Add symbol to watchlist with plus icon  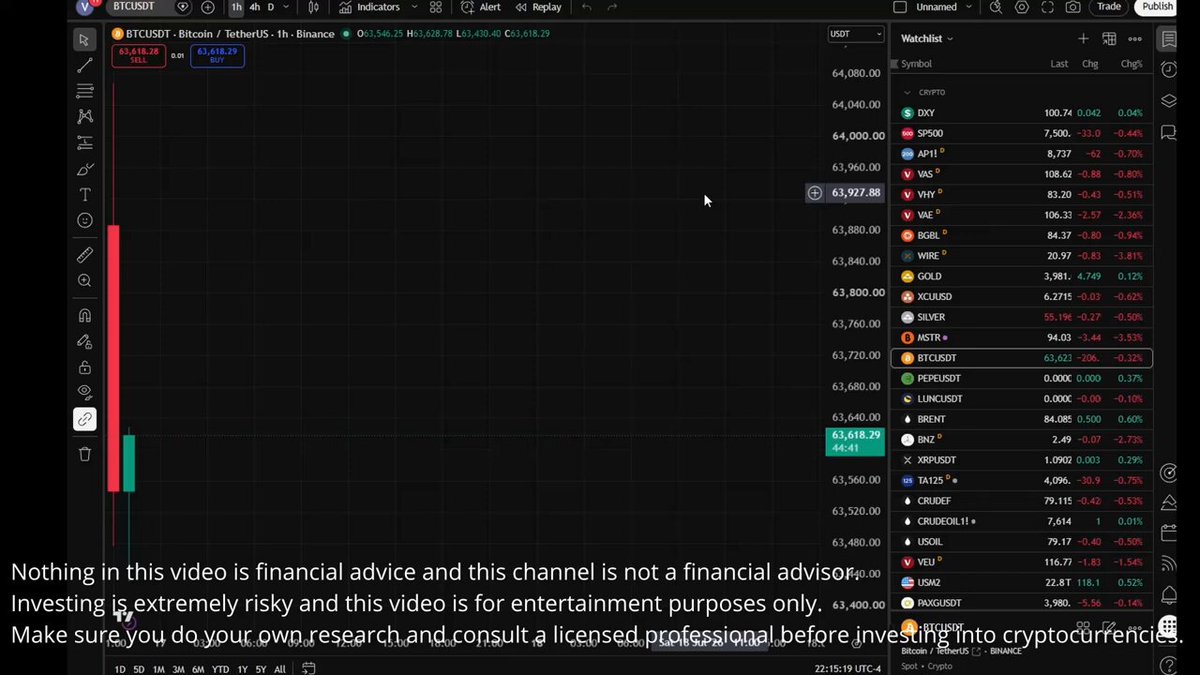pyautogui.click(x=1083, y=39)
